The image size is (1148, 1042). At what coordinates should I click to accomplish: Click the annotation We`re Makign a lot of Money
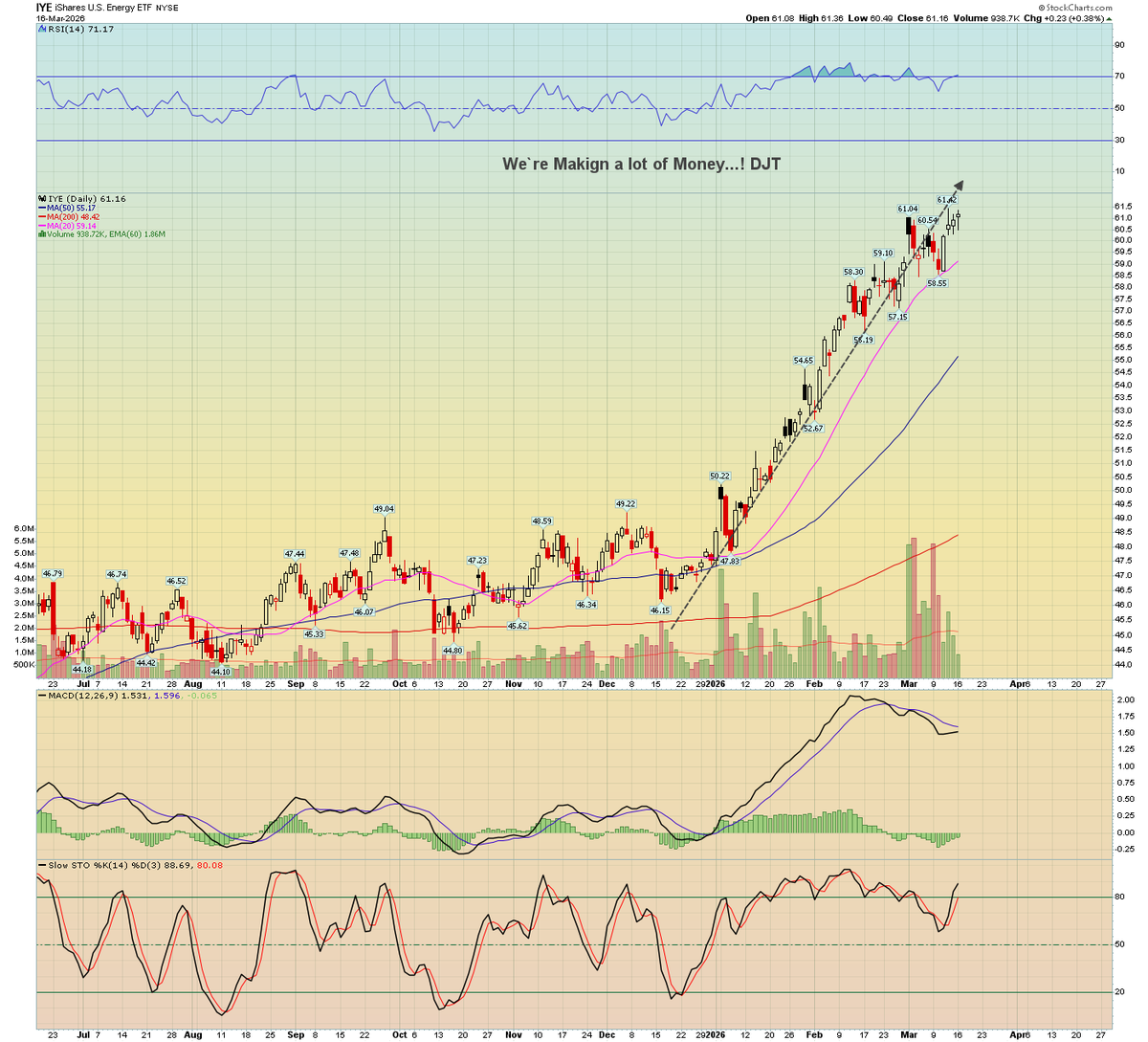click(641, 165)
